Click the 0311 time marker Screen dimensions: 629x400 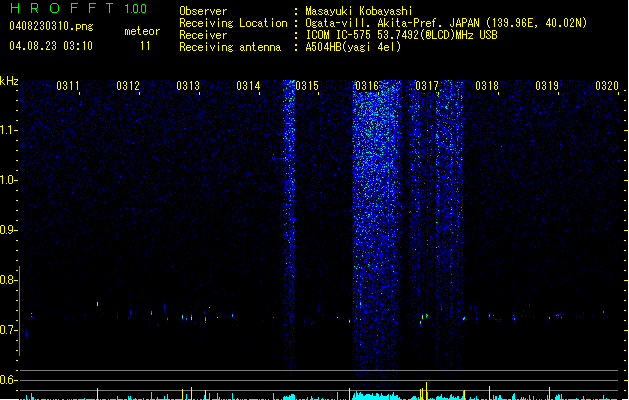pyautogui.click(x=68, y=86)
